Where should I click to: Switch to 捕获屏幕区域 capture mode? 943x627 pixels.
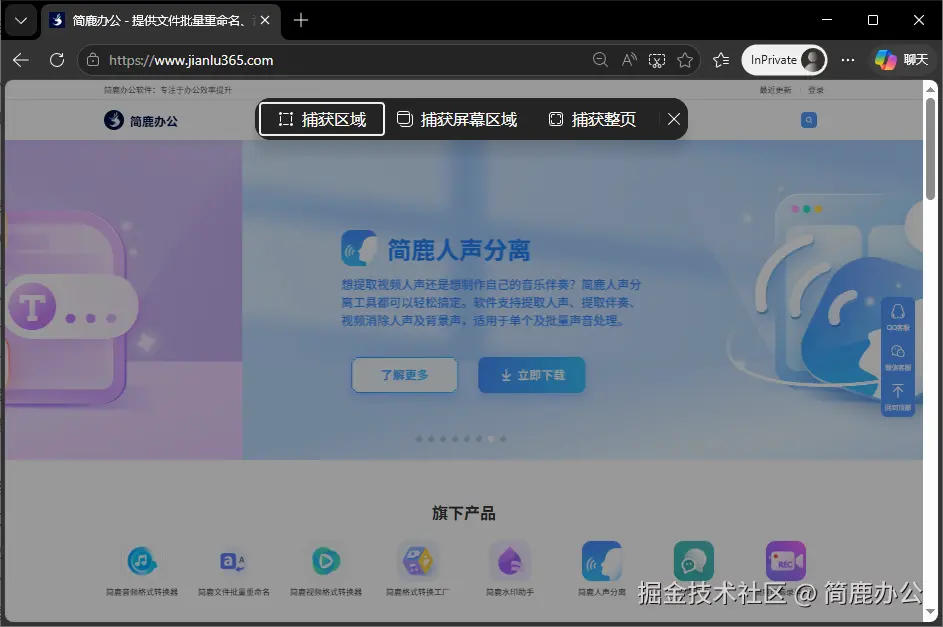(x=457, y=119)
